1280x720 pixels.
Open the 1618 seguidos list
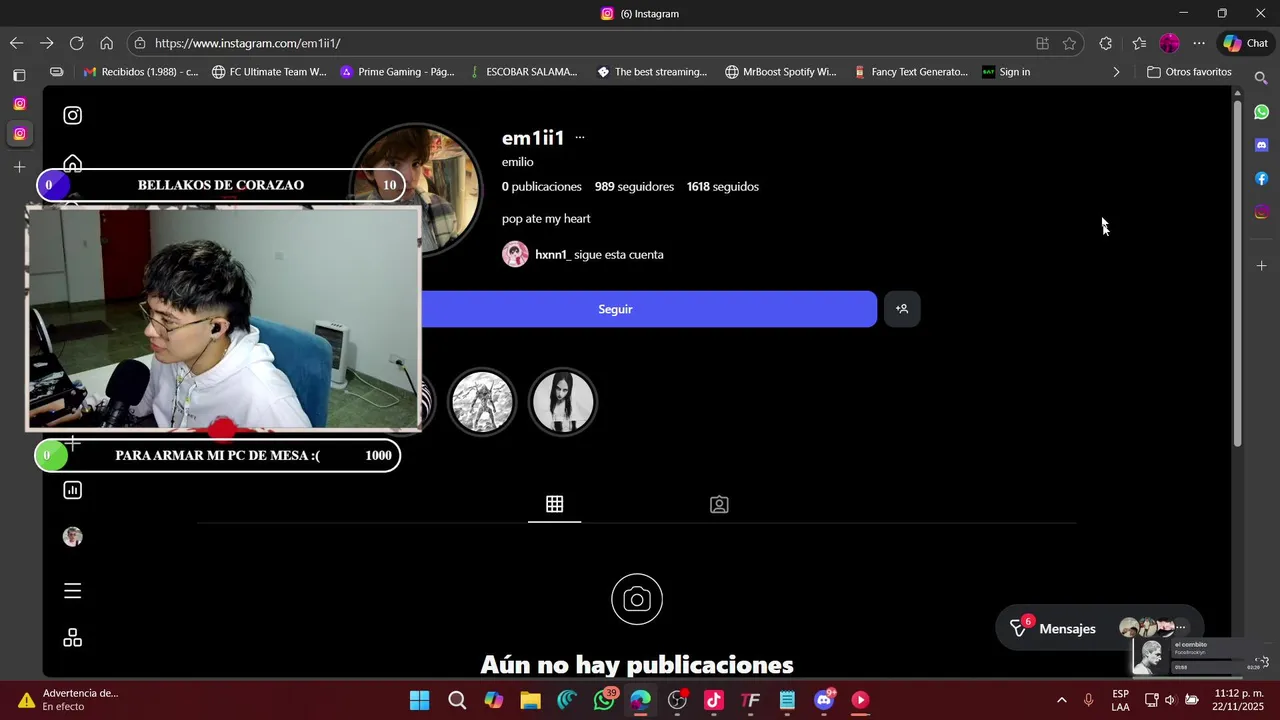coord(723,187)
